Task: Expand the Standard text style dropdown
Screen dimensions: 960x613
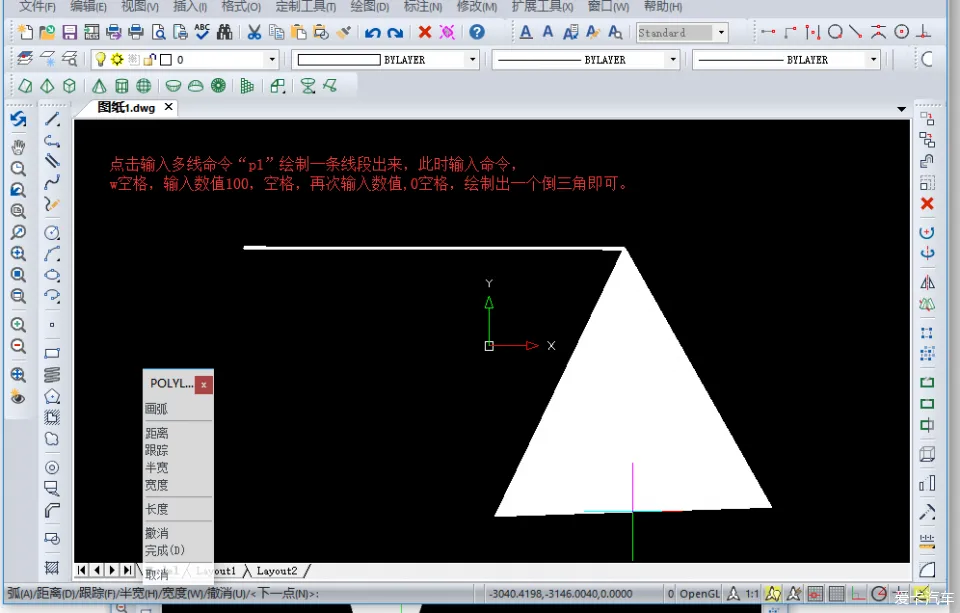Action: pyautogui.click(x=721, y=32)
